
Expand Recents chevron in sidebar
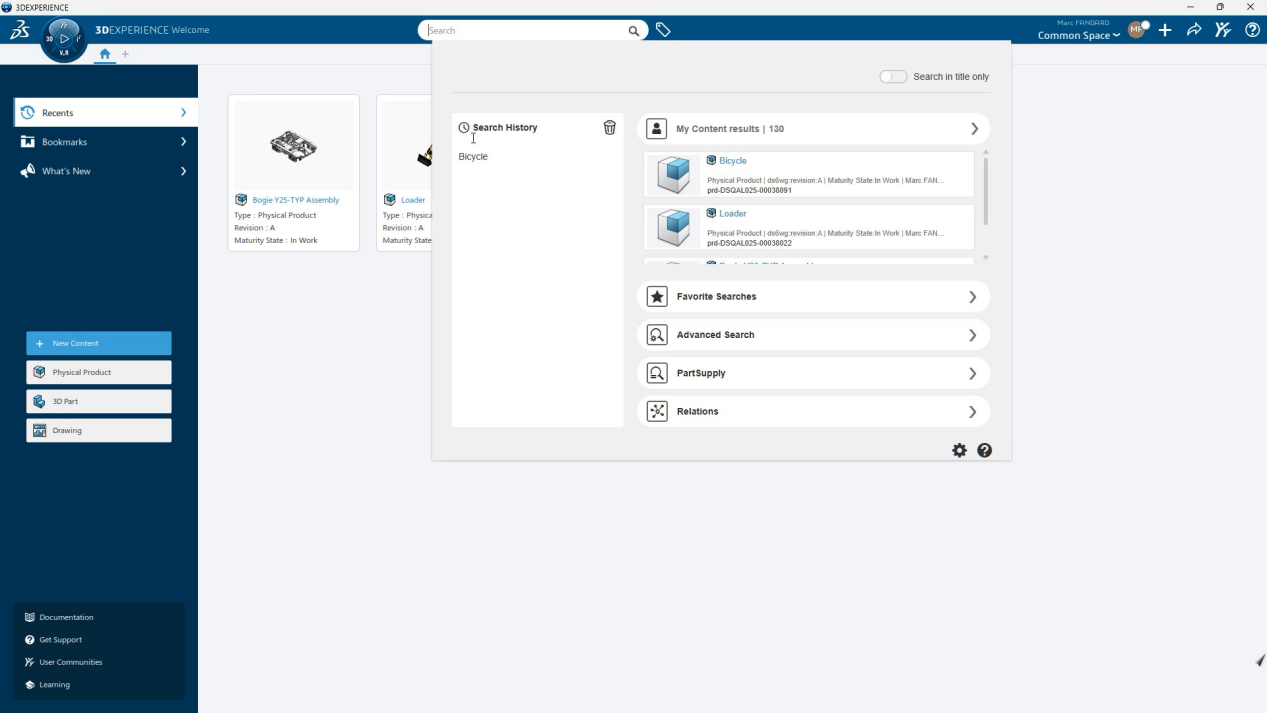tap(183, 113)
